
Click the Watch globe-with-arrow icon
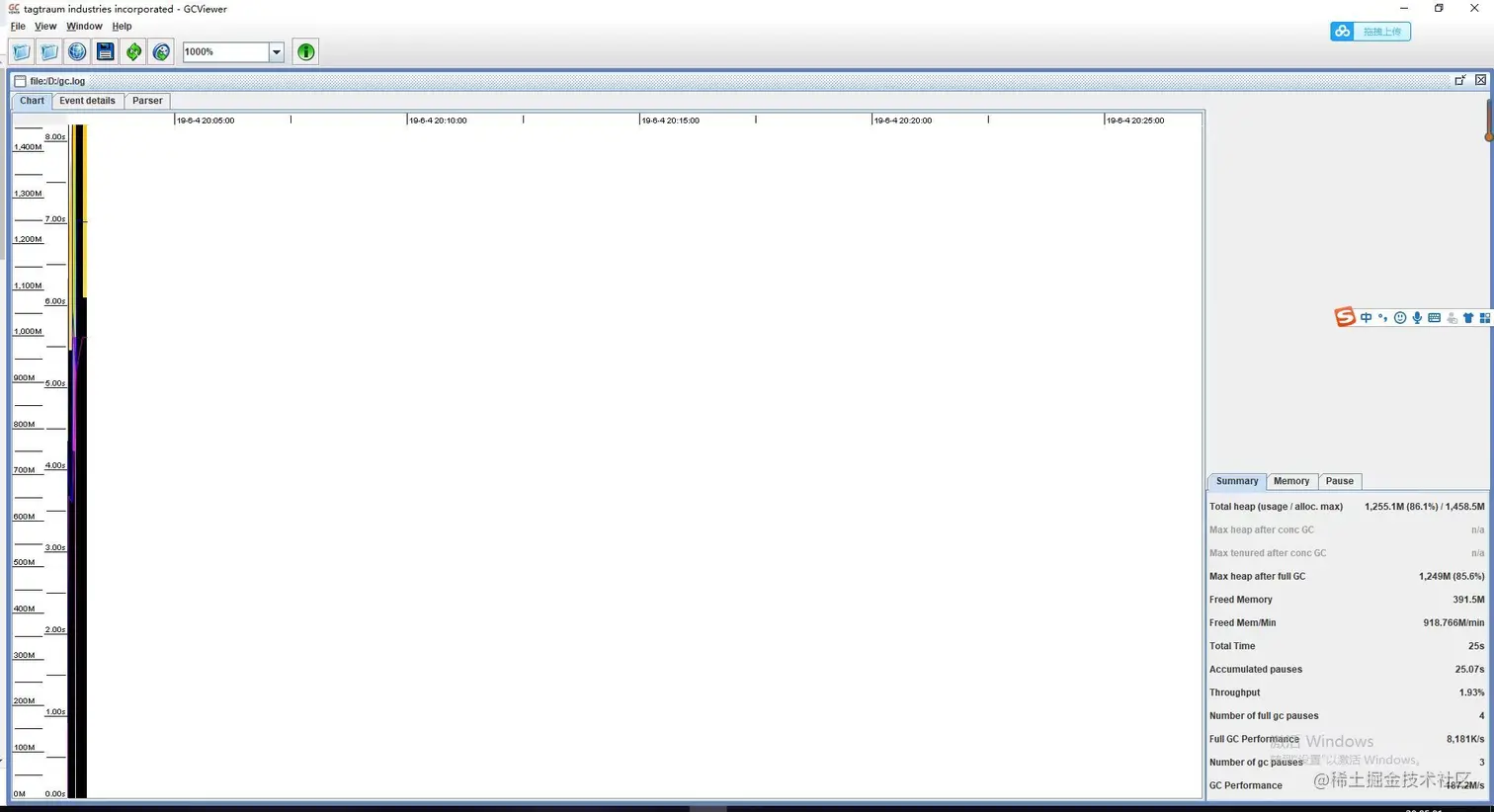coord(161,51)
